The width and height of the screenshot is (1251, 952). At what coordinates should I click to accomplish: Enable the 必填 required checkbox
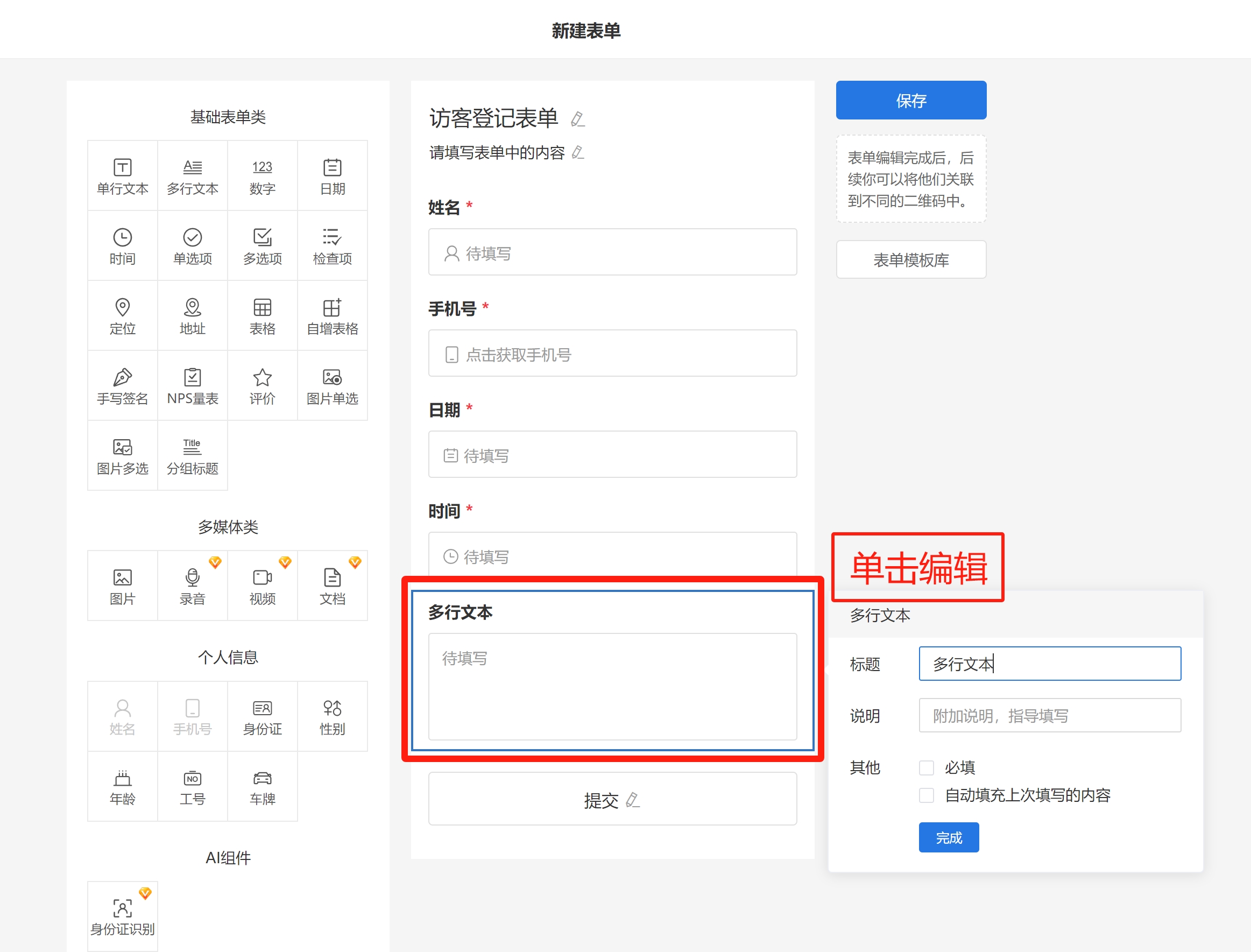point(927,768)
